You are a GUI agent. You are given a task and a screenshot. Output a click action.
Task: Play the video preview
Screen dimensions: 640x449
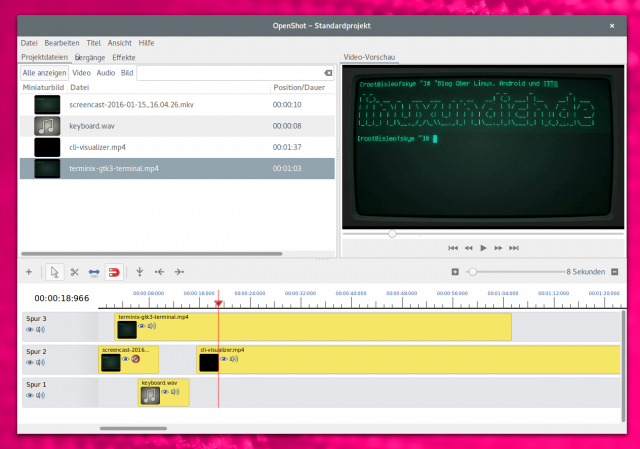coord(483,248)
